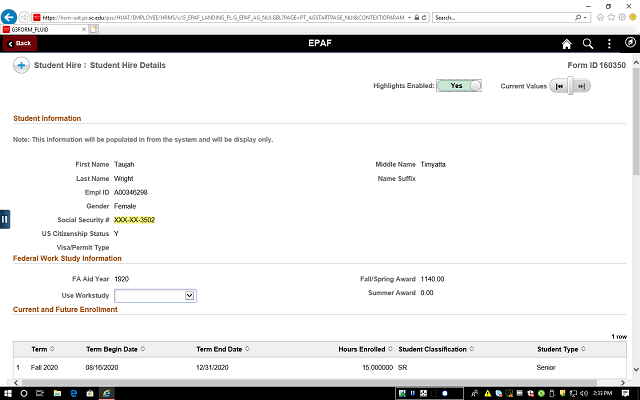Click the Current Values slider handle
This screenshot has height=400, width=640.
point(570,86)
